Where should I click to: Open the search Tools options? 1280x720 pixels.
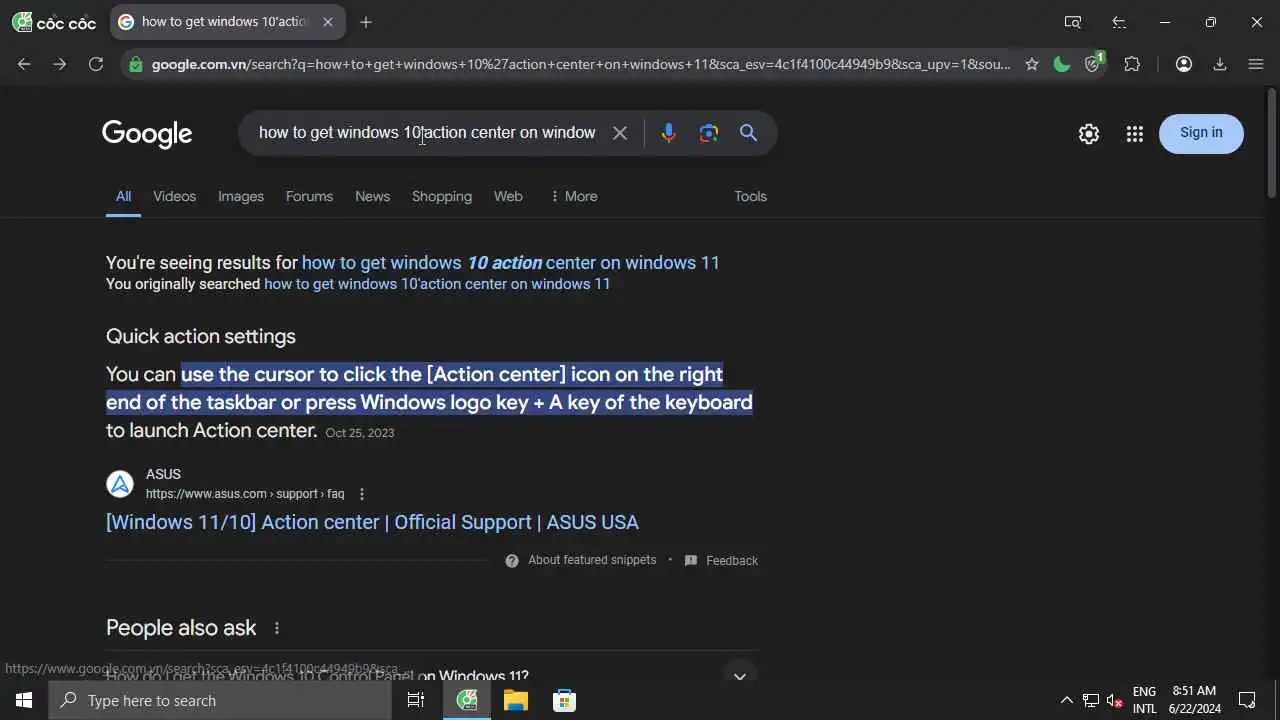[750, 196]
